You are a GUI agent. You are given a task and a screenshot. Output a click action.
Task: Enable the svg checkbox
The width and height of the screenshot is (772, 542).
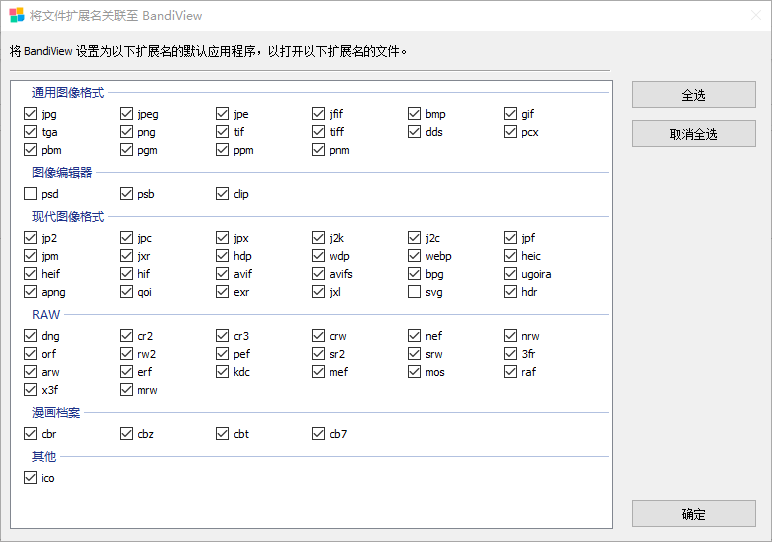click(x=415, y=292)
